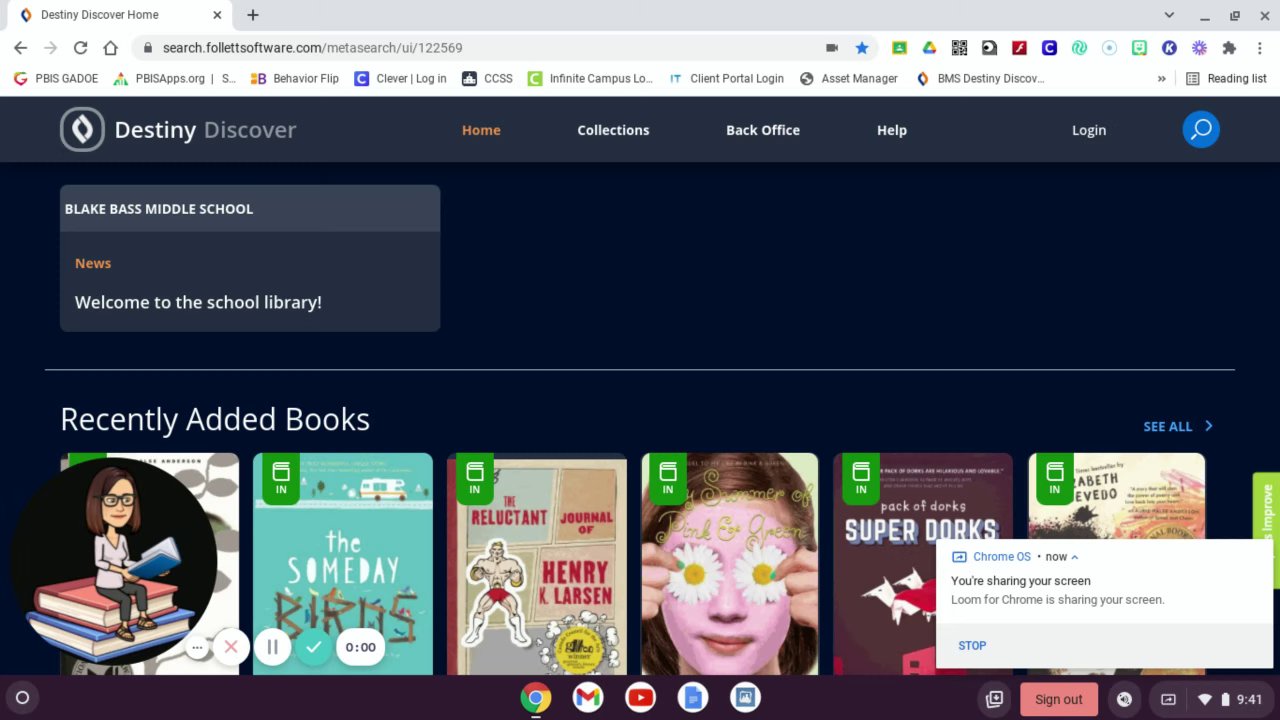Click the Sign out button
The height and width of the screenshot is (720, 1280).
(1059, 699)
